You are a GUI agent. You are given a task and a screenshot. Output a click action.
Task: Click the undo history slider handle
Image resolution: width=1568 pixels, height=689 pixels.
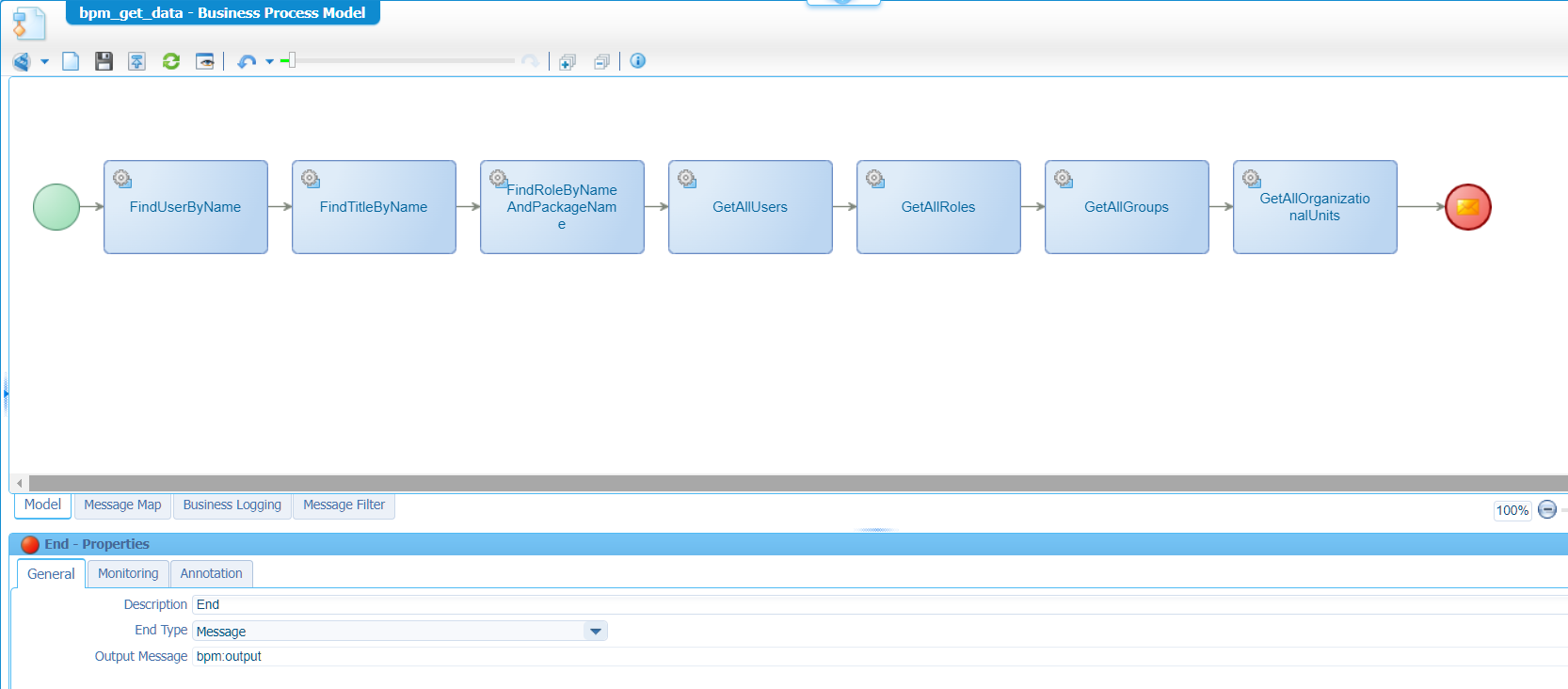(291, 60)
